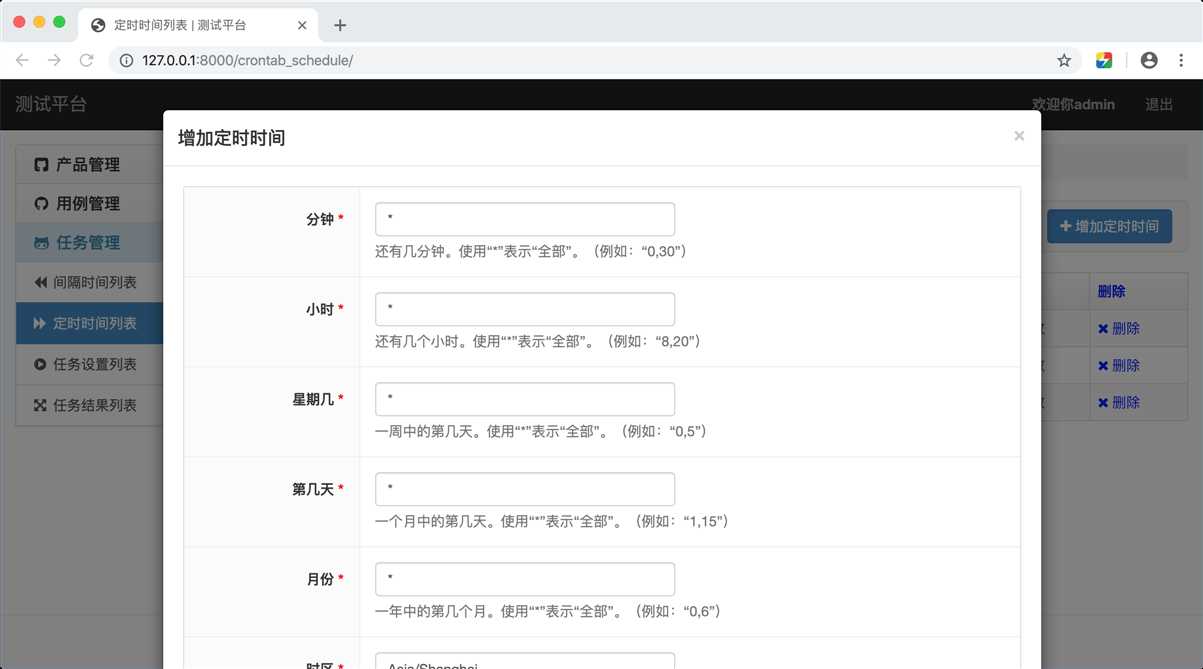Open the 产品管理 sidebar menu

tap(90, 164)
